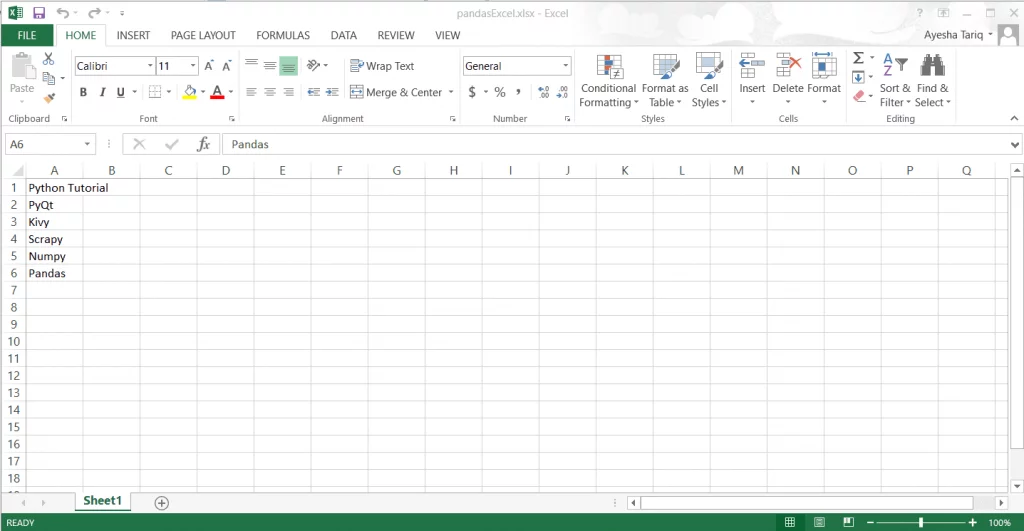Click the Fill down-arrow icon
This screenshot has width=1024, height=531.
859,78
